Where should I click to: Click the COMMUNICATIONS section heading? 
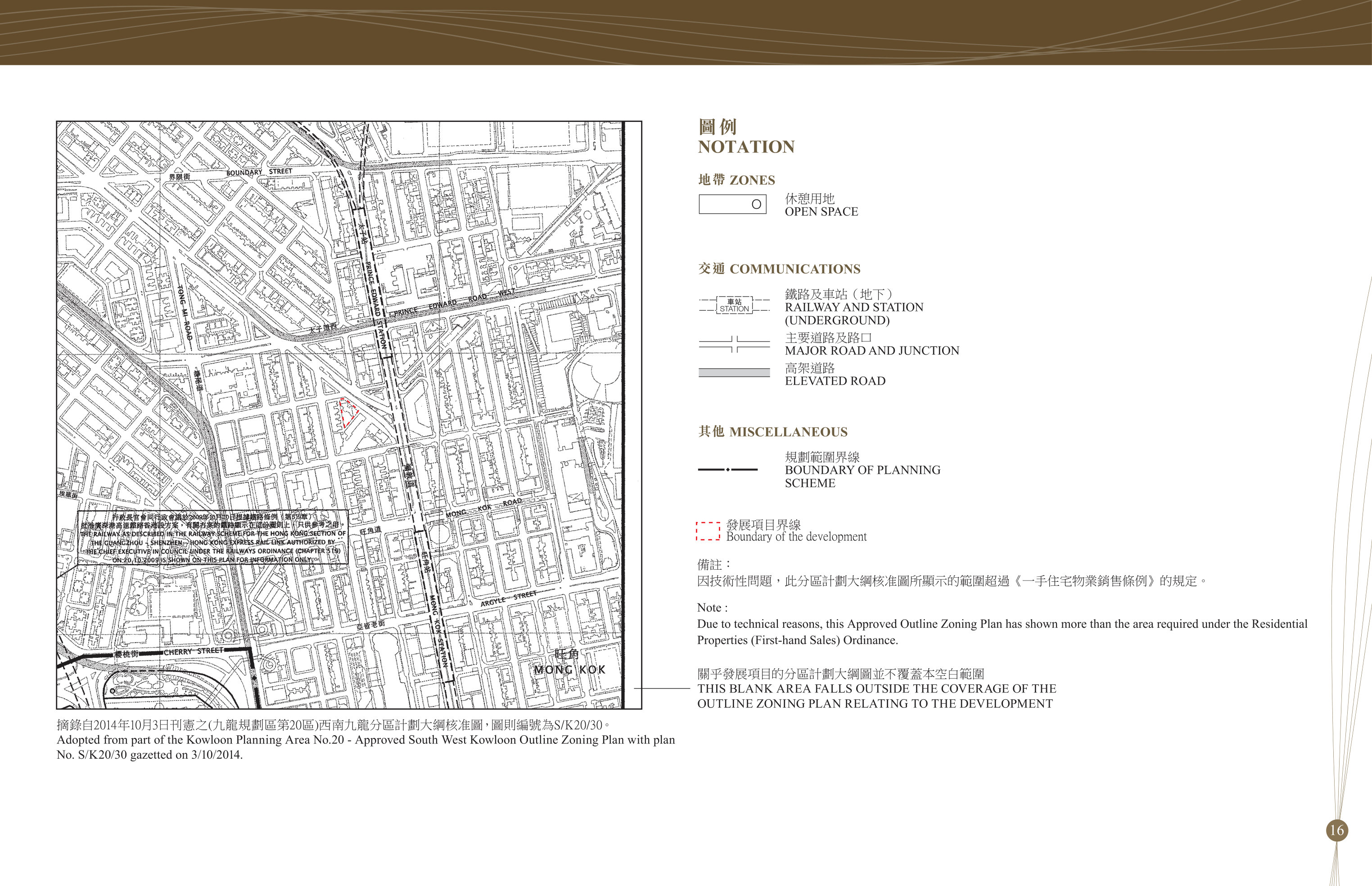point(779,269)
